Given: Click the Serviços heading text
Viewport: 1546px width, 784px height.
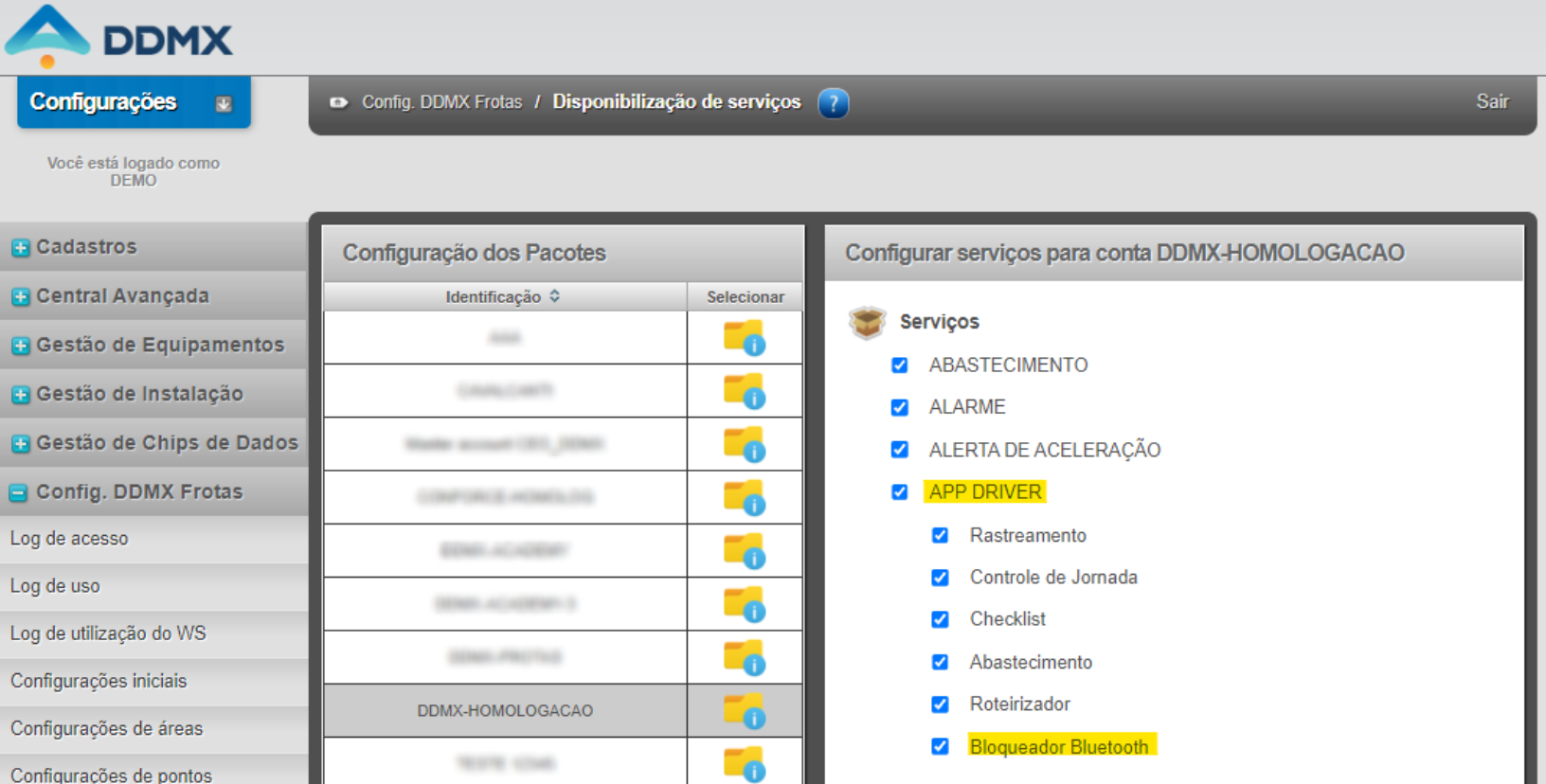Looking at the screenshot, I should [940, 322].
